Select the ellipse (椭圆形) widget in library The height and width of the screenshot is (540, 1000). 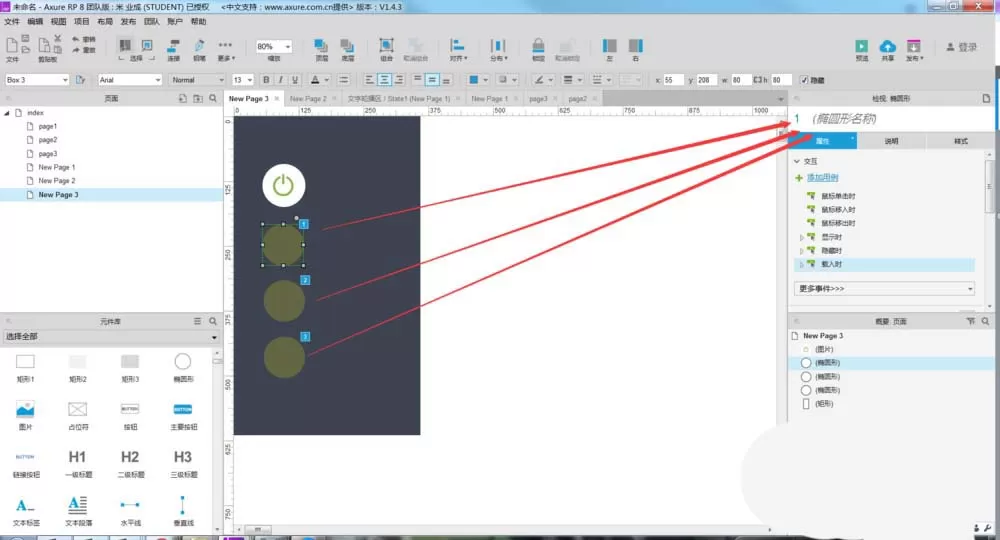[x=182, y=367]
